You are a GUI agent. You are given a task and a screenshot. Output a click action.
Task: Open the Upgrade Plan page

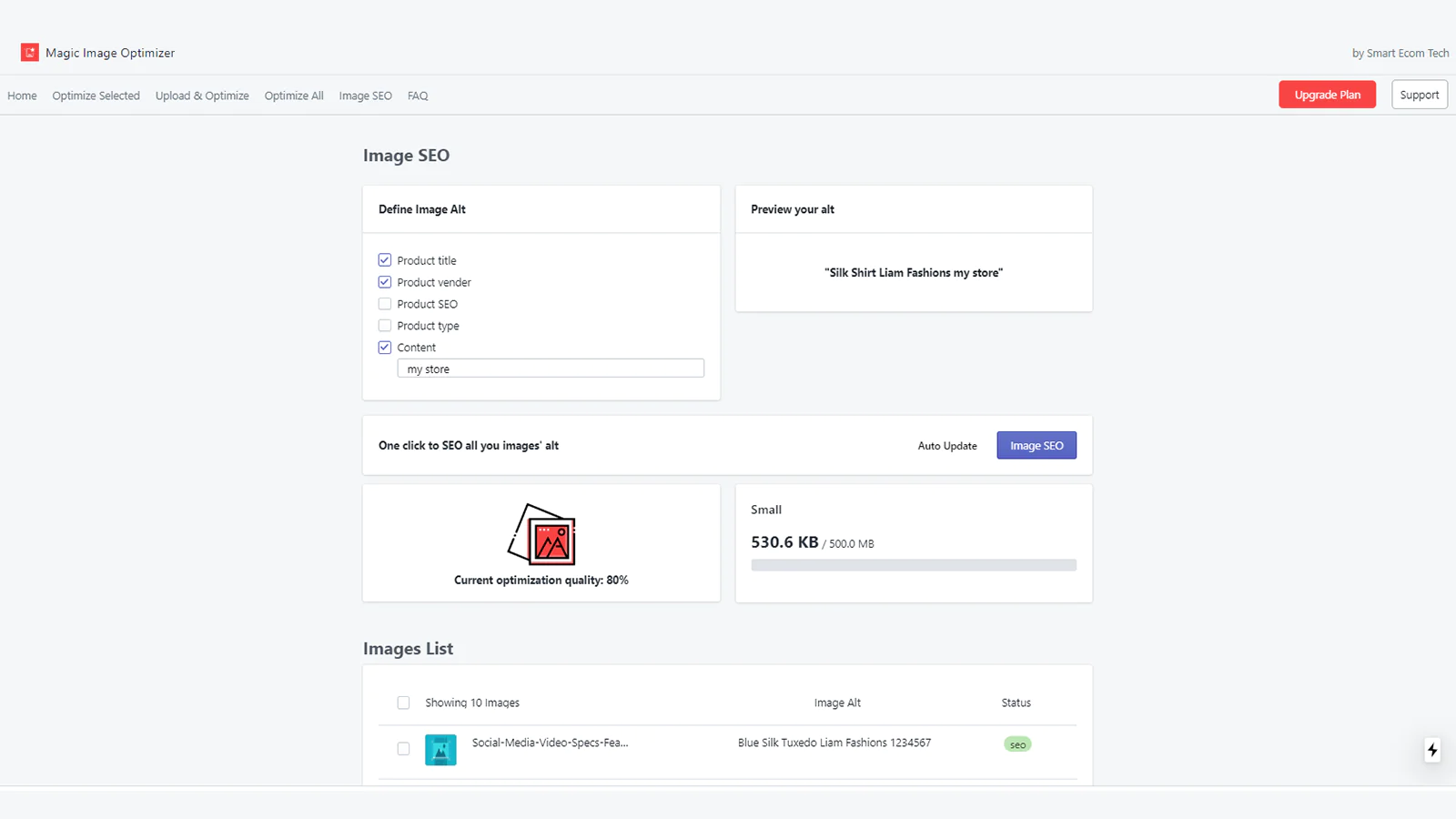coord(1327,94)
